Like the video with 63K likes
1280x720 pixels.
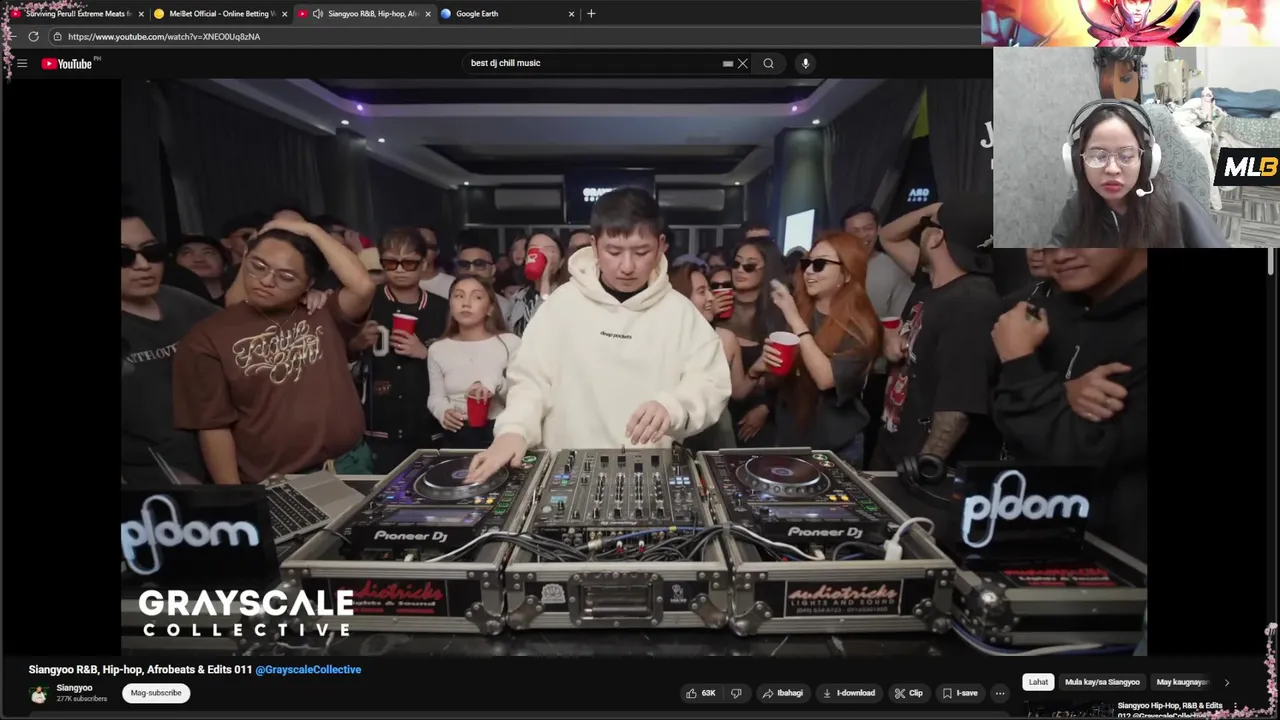700,693
